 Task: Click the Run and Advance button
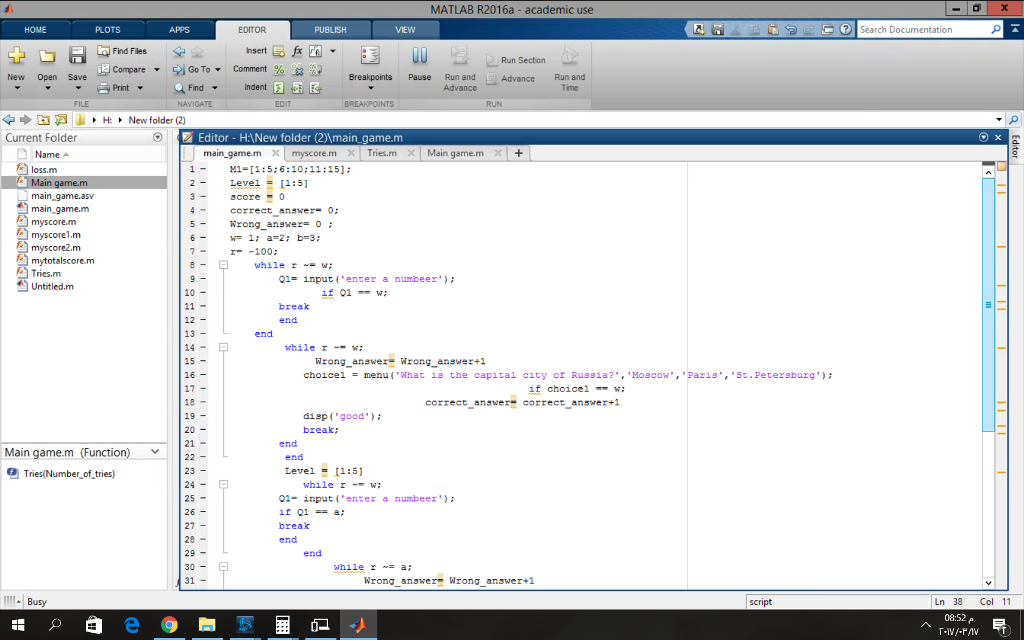(460, 69)
